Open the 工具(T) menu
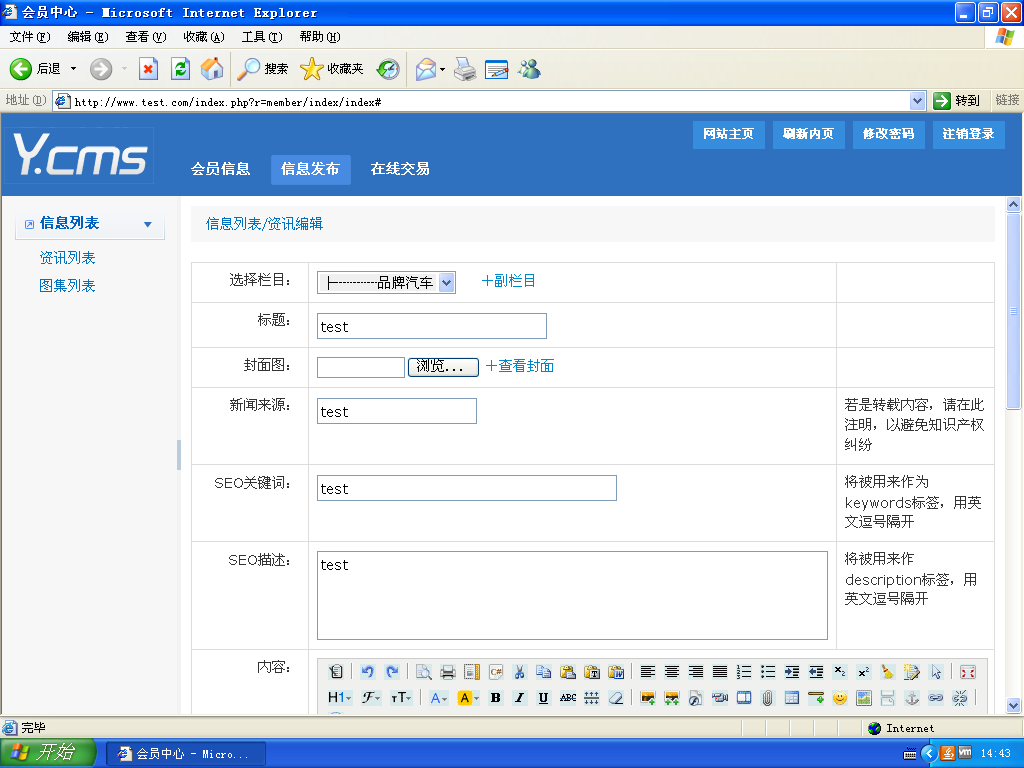This screenshot has width=1024, height=768. pyautogui.click(x=262, y=37)
